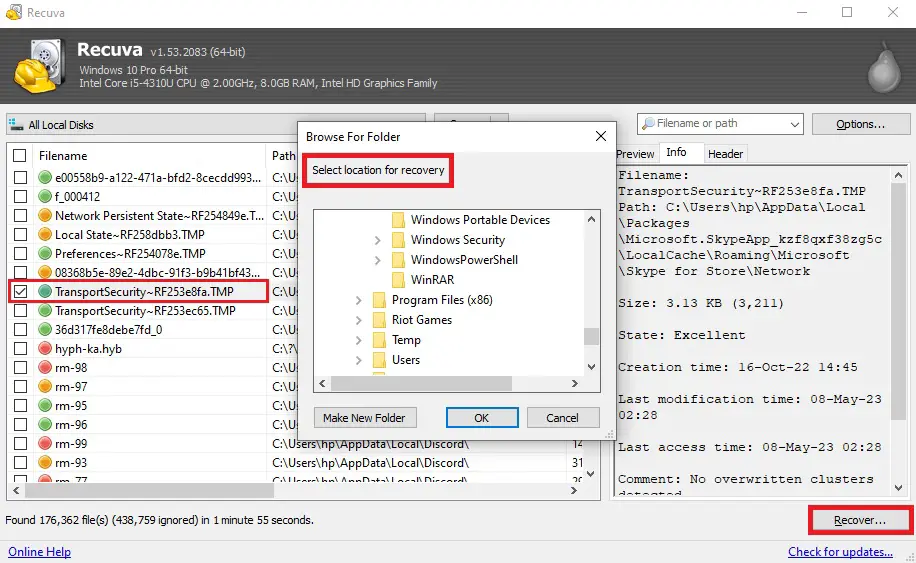Viewport: 916px width, 563px height.
Task: Expand the Users folder tree node
Action: pyautogui.click(x=358, y=360)
